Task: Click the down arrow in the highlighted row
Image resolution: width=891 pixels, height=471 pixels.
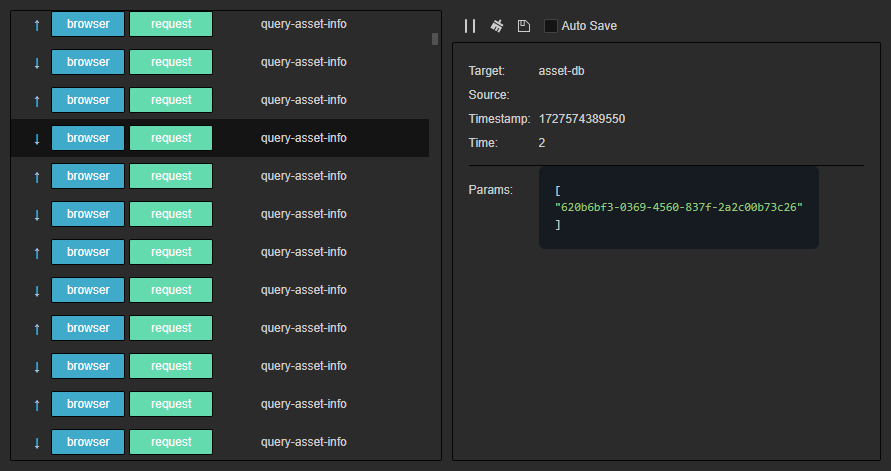Action: 37,138
